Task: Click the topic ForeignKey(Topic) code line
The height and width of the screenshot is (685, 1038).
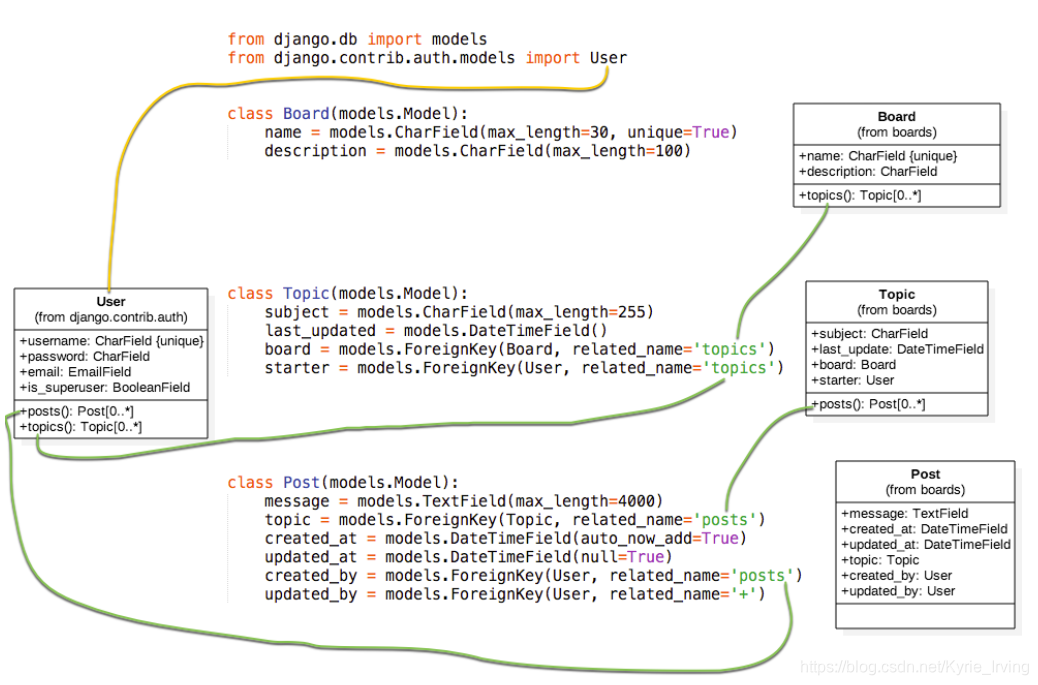Action: [514, 520]
